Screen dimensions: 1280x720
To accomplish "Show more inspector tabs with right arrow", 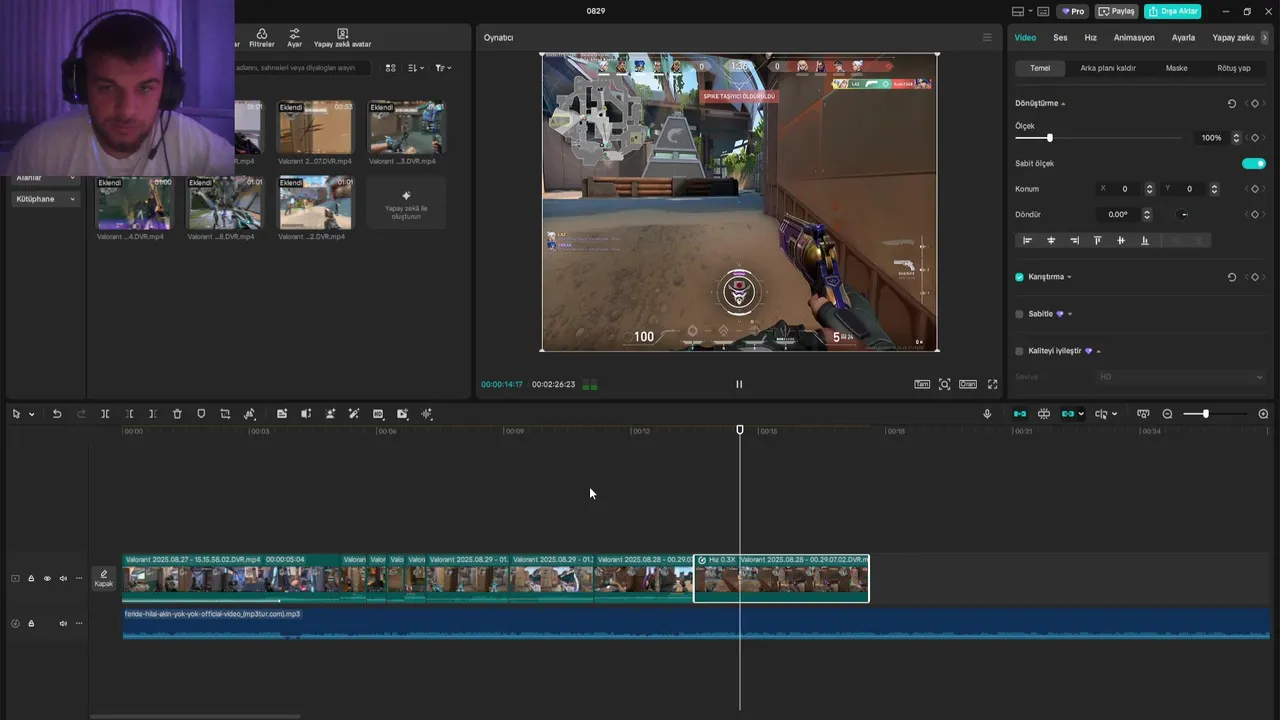I will pos(1265,37).
